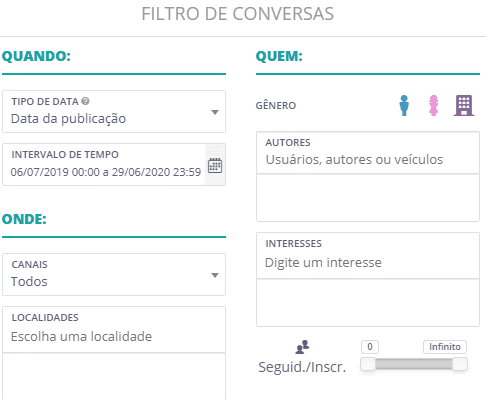
Task: Open the calendar date picker icon
Action: point(215,165)
